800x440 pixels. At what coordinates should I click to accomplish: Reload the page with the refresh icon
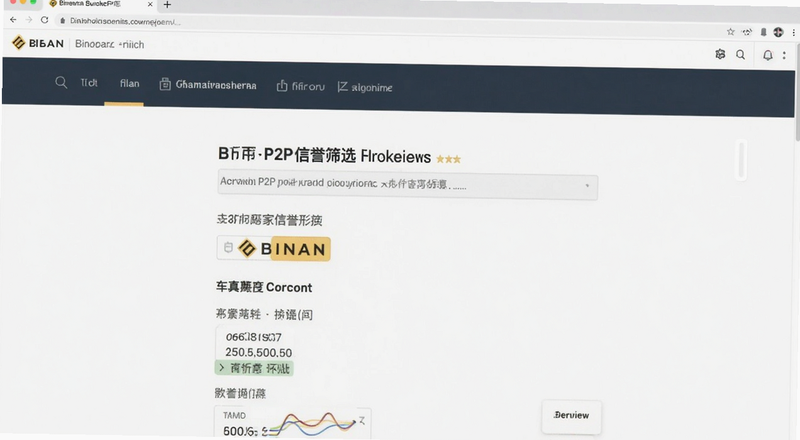44,20
